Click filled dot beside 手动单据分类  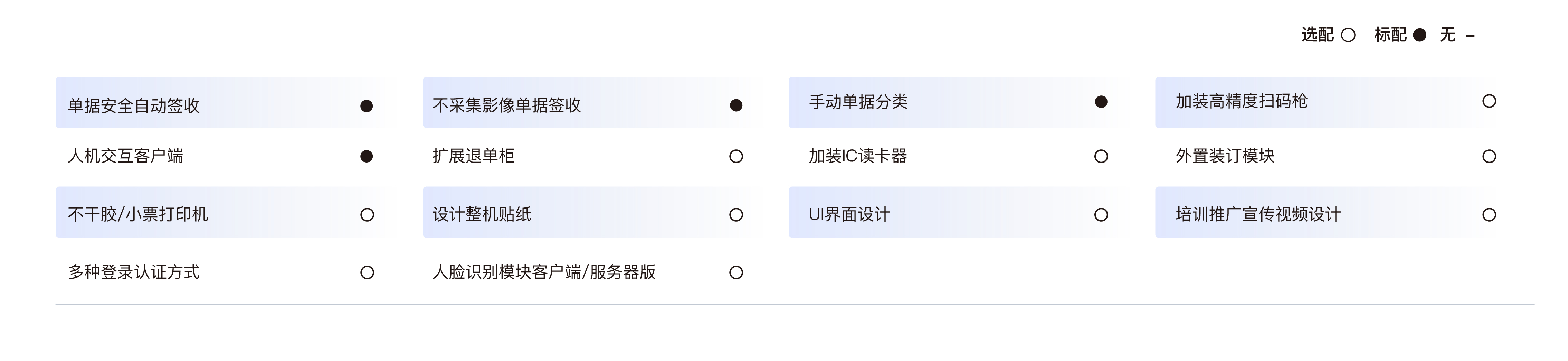pos(1101,102)
